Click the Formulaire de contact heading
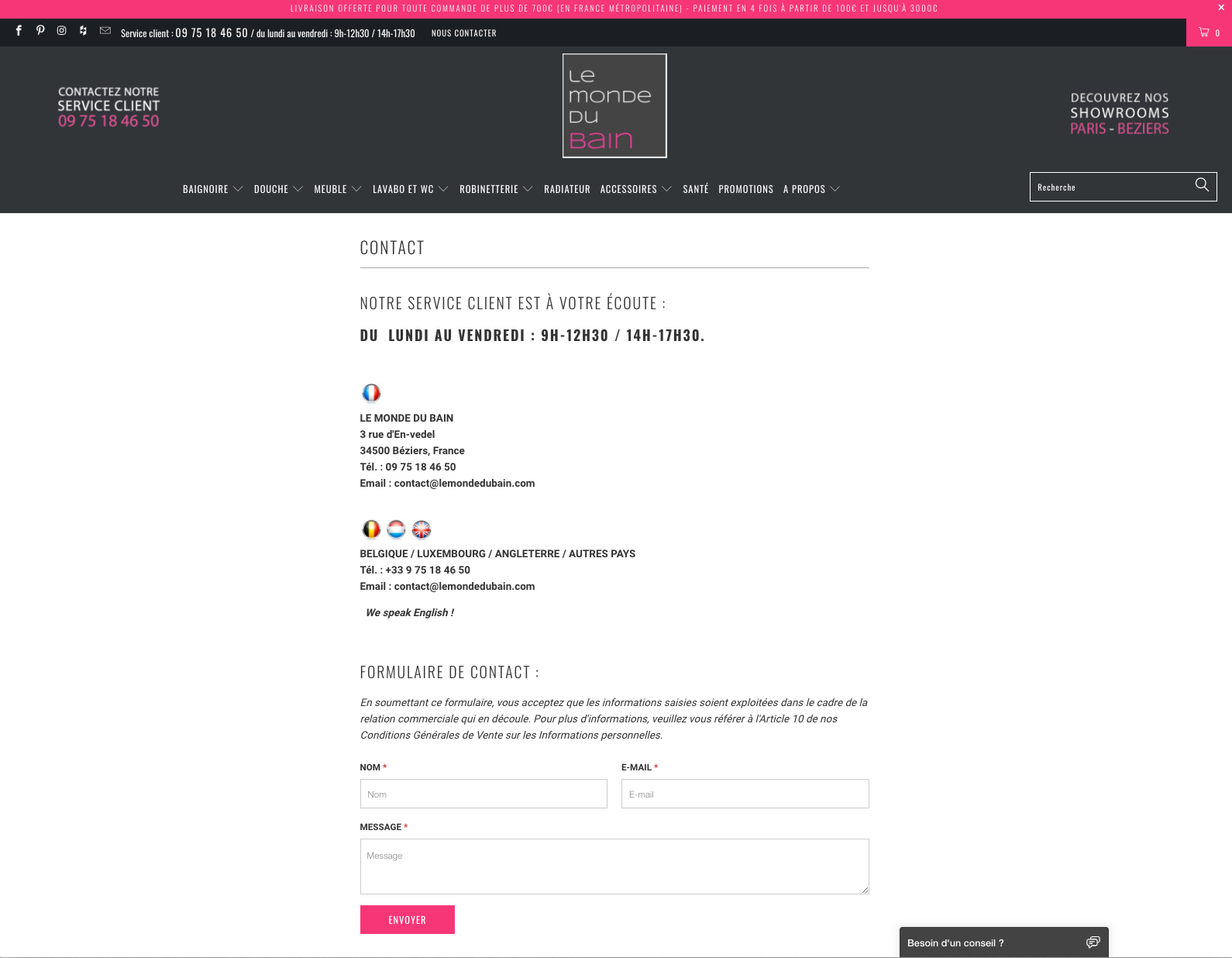1232x958 pixels. [449, 672]
